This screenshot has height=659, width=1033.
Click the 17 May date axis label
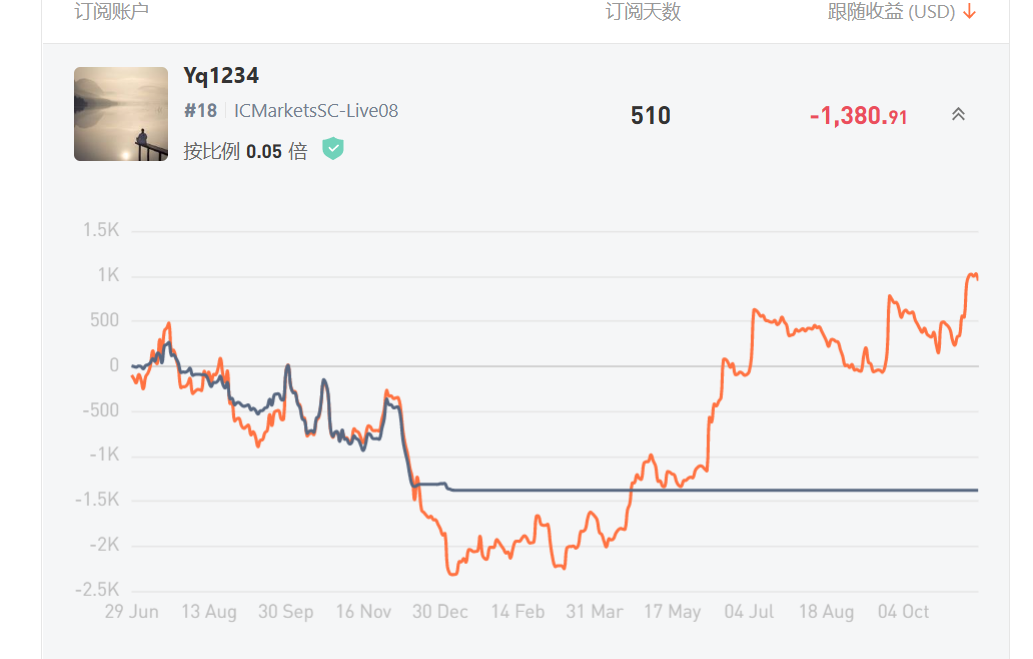[673, 612]
